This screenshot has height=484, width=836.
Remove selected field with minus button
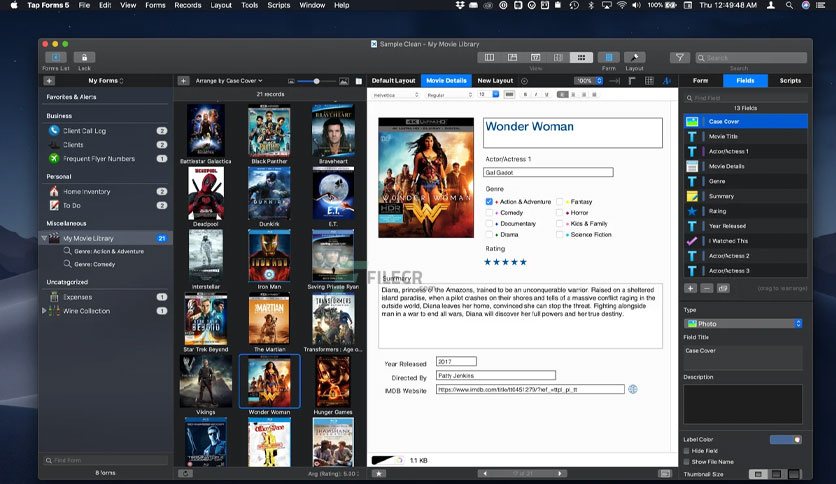(706, 288)
